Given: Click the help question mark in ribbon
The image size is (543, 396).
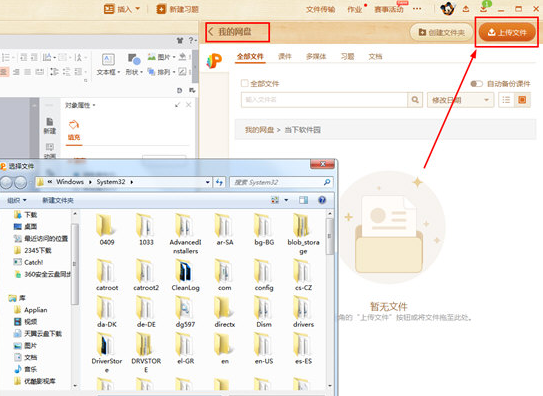Looking at the screenshot, I should pyautogui.click(x=191, y=40).
